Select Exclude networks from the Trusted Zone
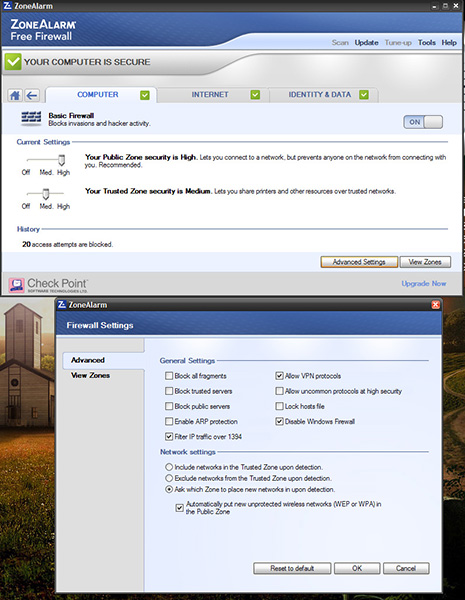 coord(169,478)
